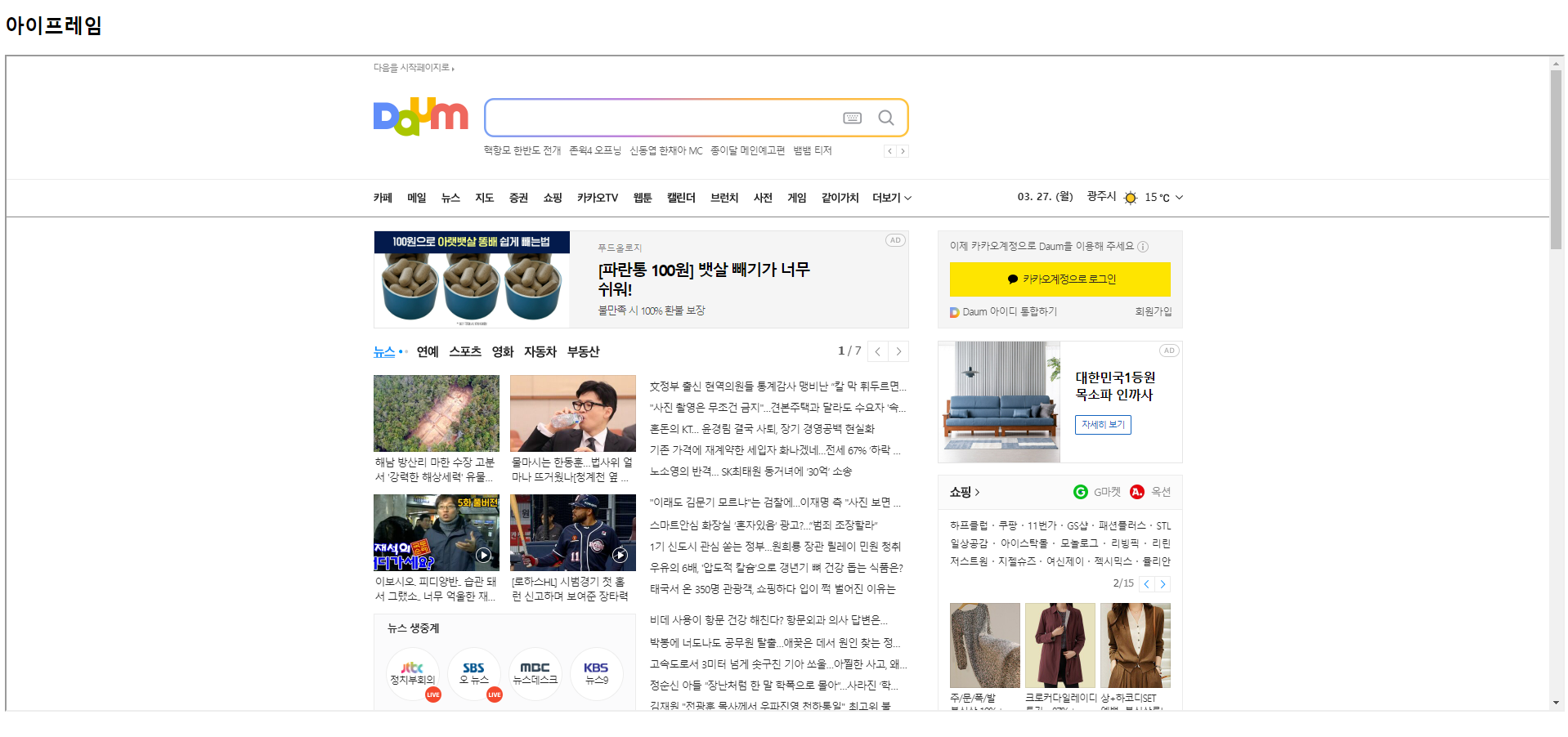Screen dimensions: 1568x737
Task: Click the iframe vertical scrollbar thumb
Action: (1556, 159)
